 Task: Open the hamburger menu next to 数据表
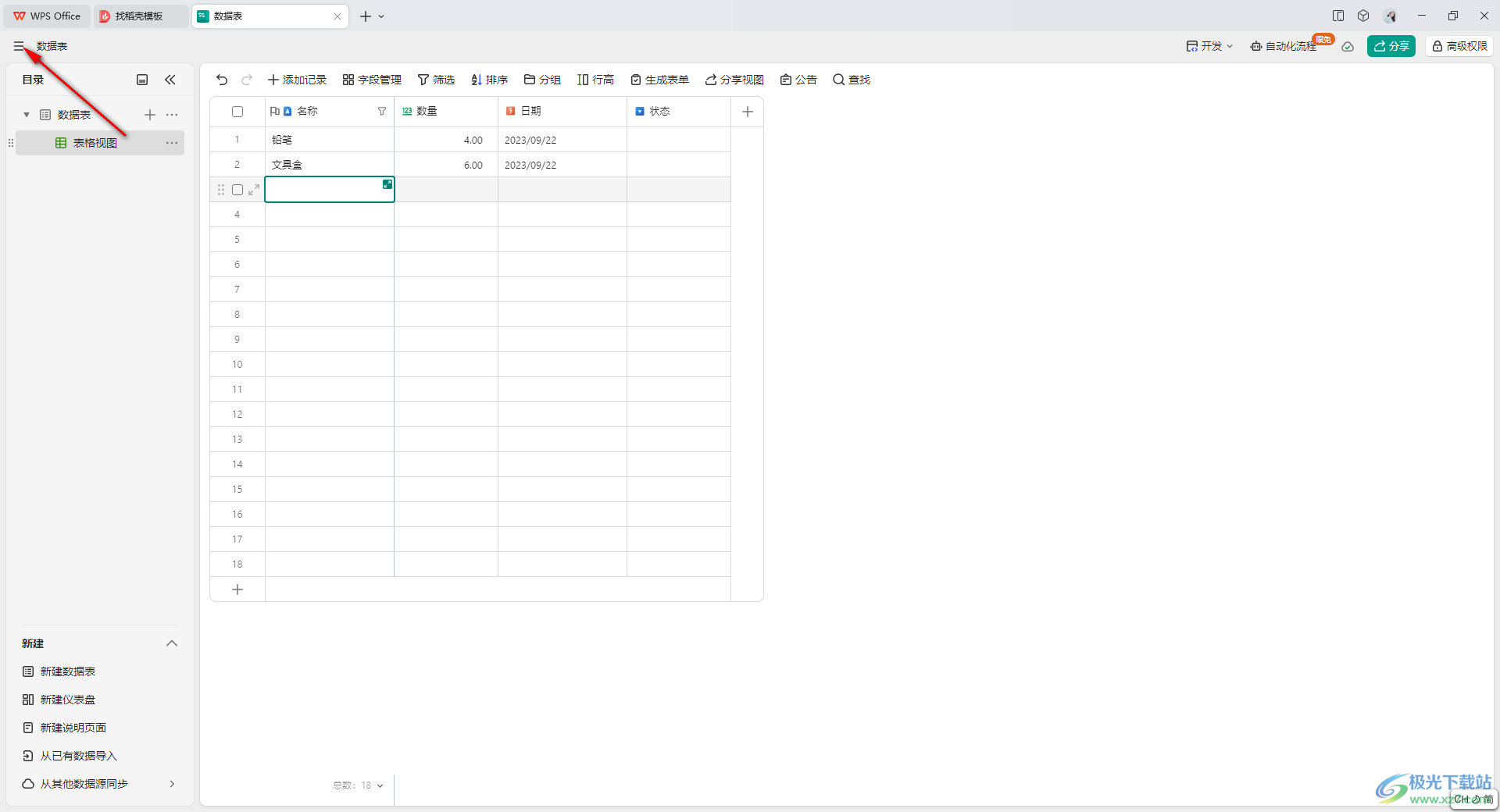coord(19,46)
